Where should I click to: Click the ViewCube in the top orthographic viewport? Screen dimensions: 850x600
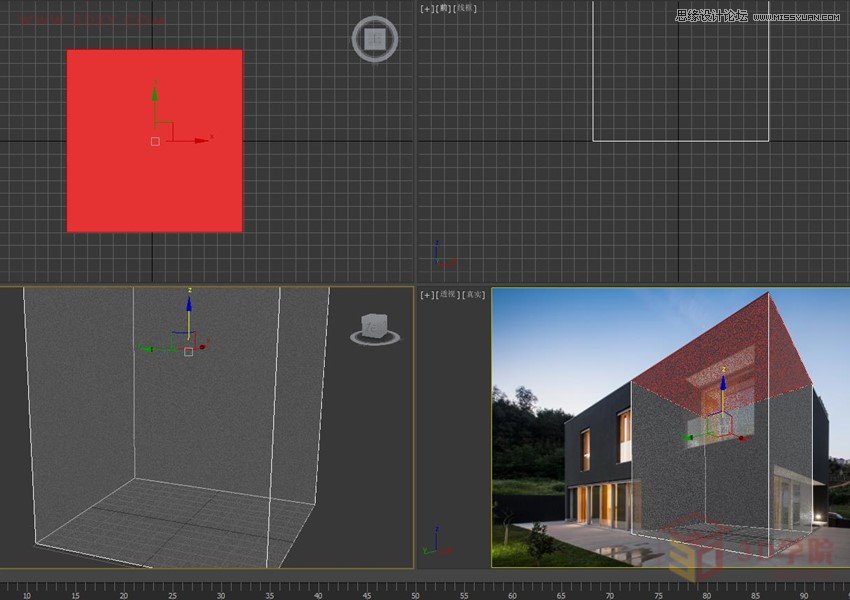374,39
